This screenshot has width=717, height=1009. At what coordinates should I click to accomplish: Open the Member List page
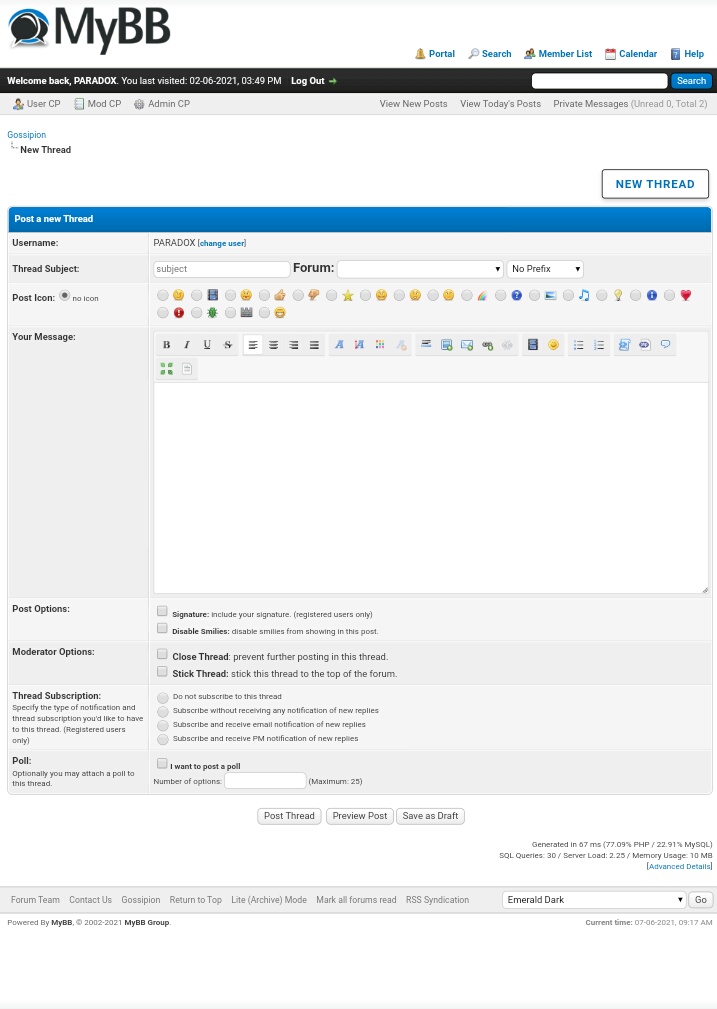(564, 54)
